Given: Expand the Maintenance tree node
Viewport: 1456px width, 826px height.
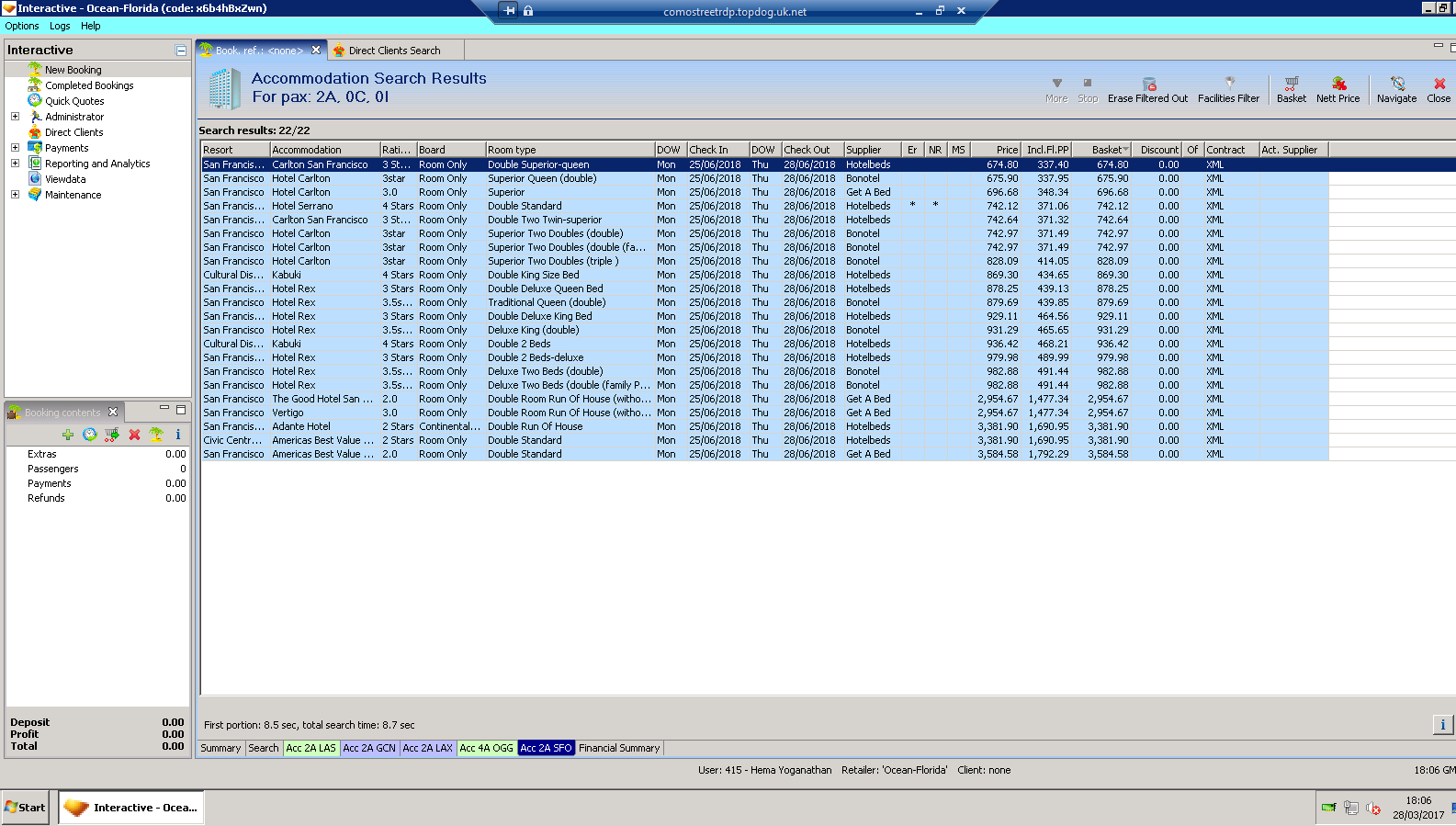Looking at the screenshot, I should (15, 194).
